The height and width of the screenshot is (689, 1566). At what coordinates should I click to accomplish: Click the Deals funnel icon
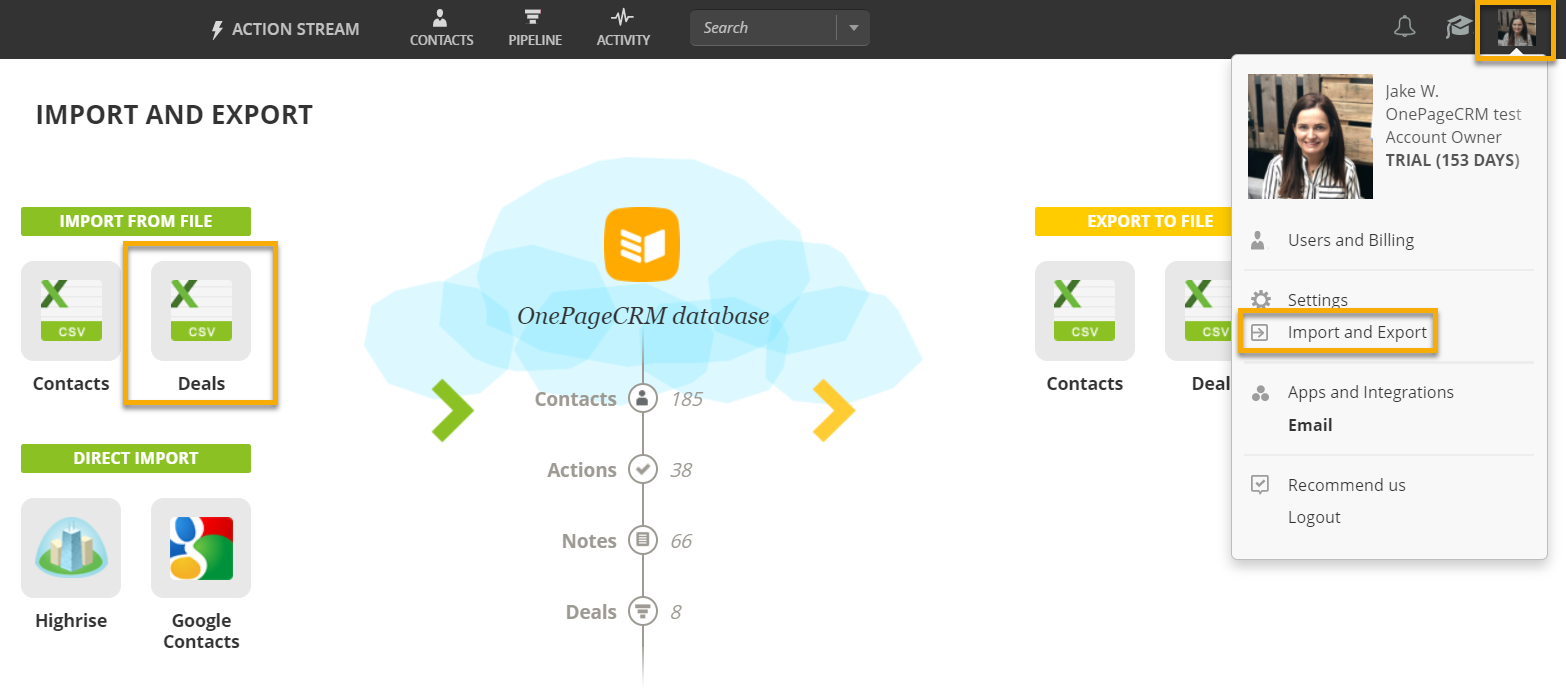point(642,612)
